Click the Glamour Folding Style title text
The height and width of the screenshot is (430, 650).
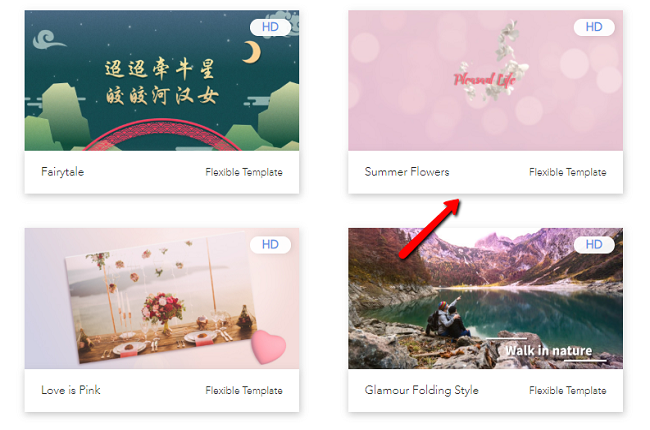422,390
